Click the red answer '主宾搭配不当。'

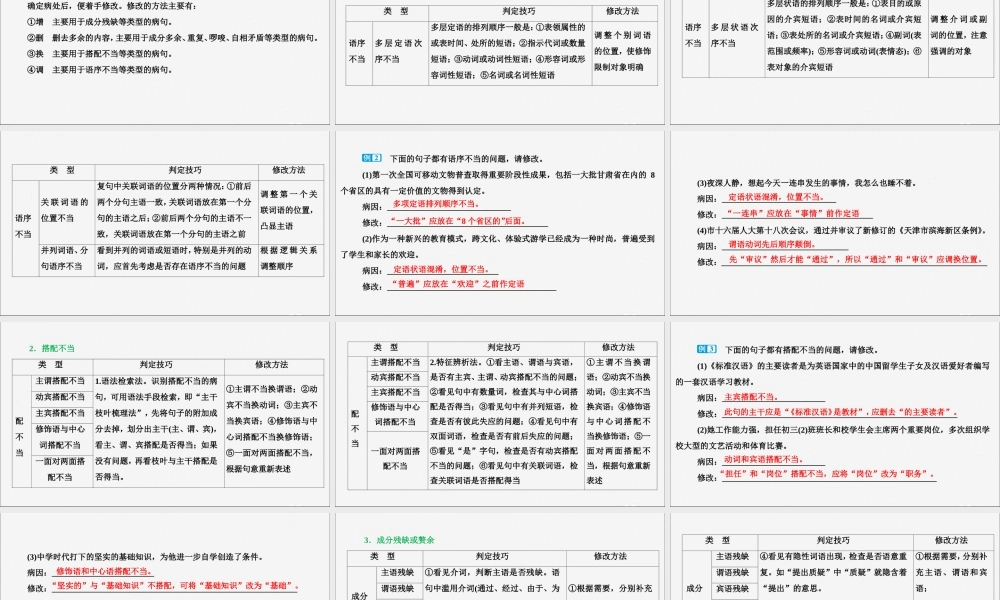pos(751,397)
